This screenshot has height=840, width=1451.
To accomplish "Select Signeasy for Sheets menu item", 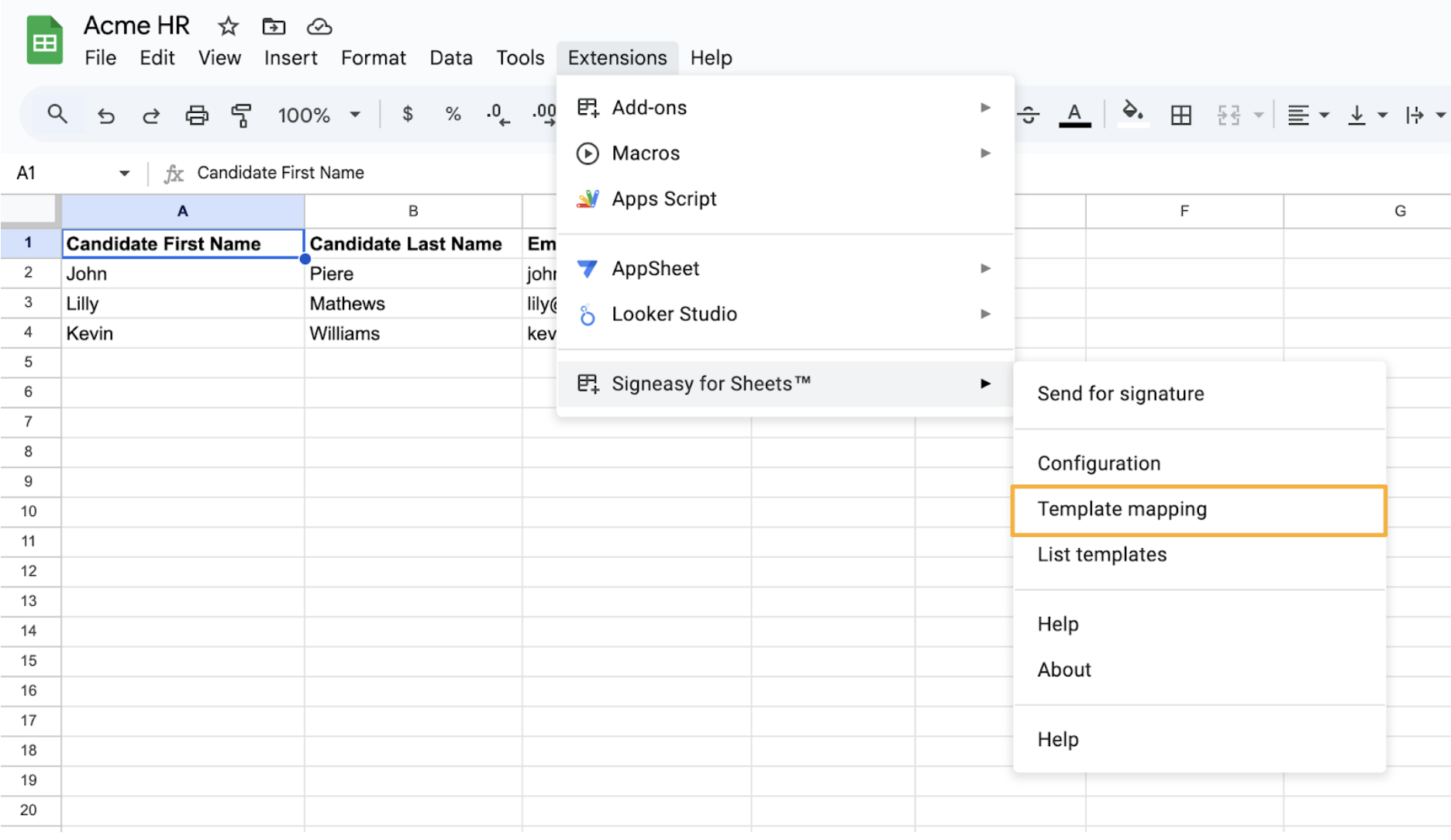I will click(785, 384).
